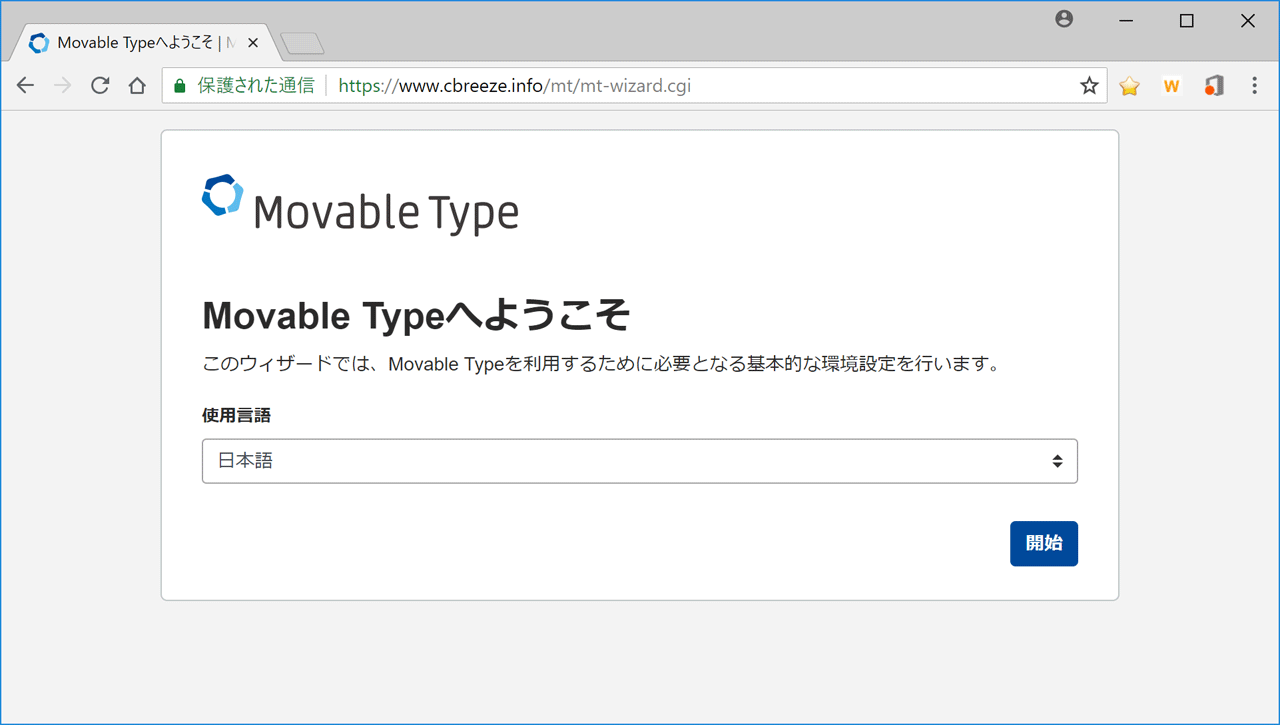
Task: Click the 保護された通信 secure label
Action: [x=256, y=86]
